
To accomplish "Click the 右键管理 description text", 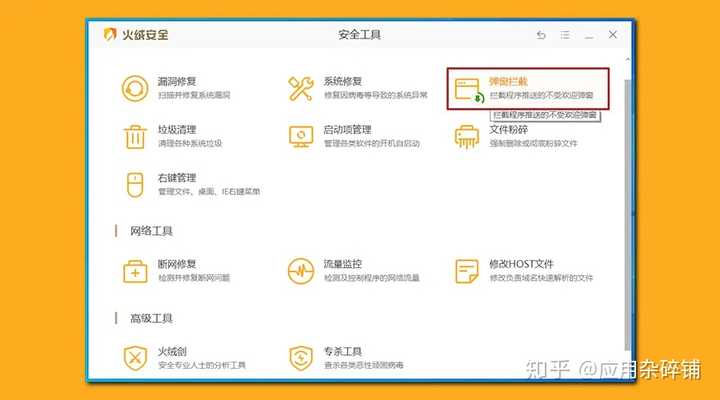I will pos(209,192).
